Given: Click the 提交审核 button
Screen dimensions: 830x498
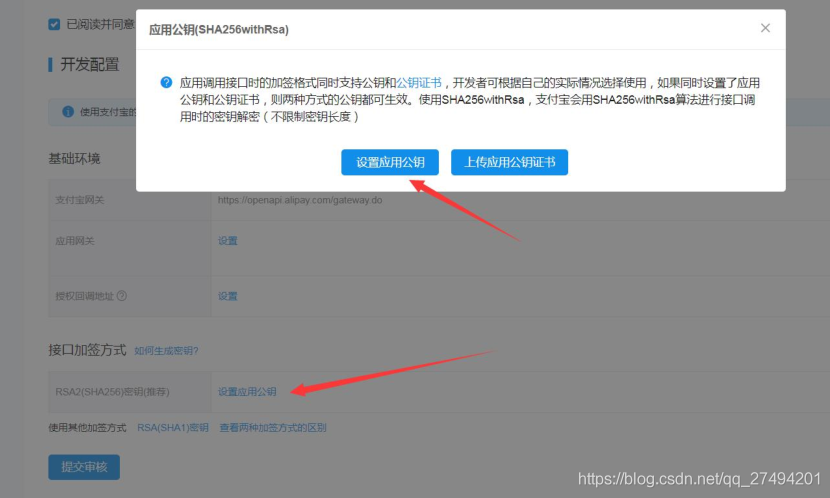Looking at the screenshot, I should point(84,467).
